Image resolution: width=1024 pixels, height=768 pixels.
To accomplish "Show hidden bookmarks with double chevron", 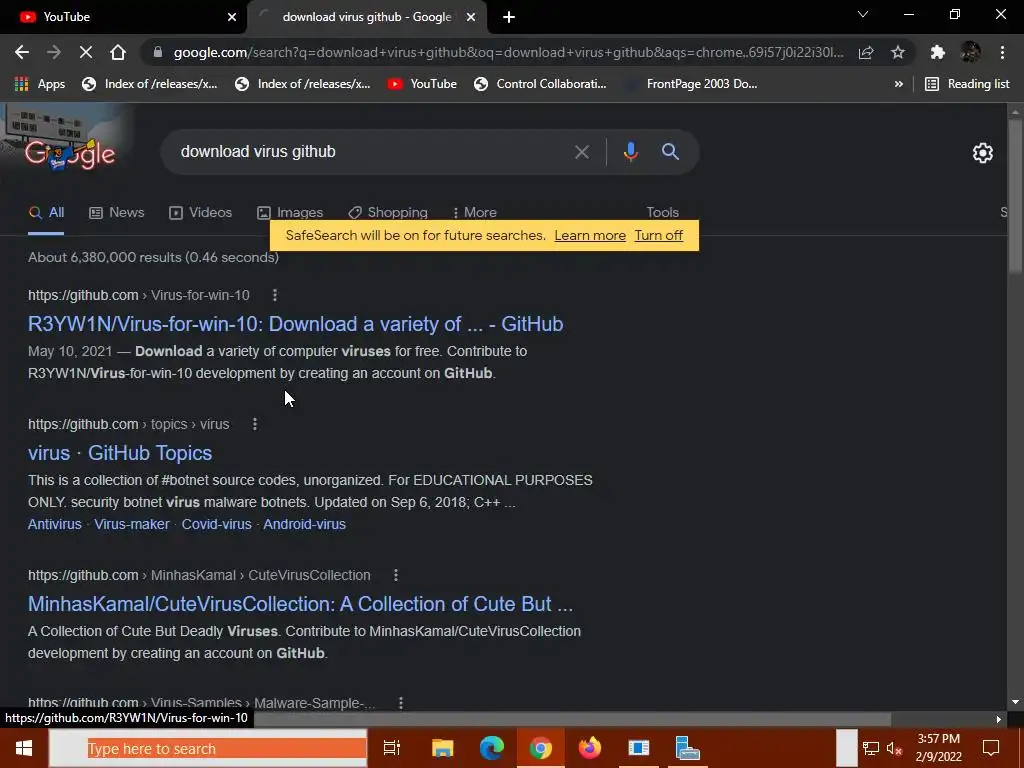I will (899, 84).
